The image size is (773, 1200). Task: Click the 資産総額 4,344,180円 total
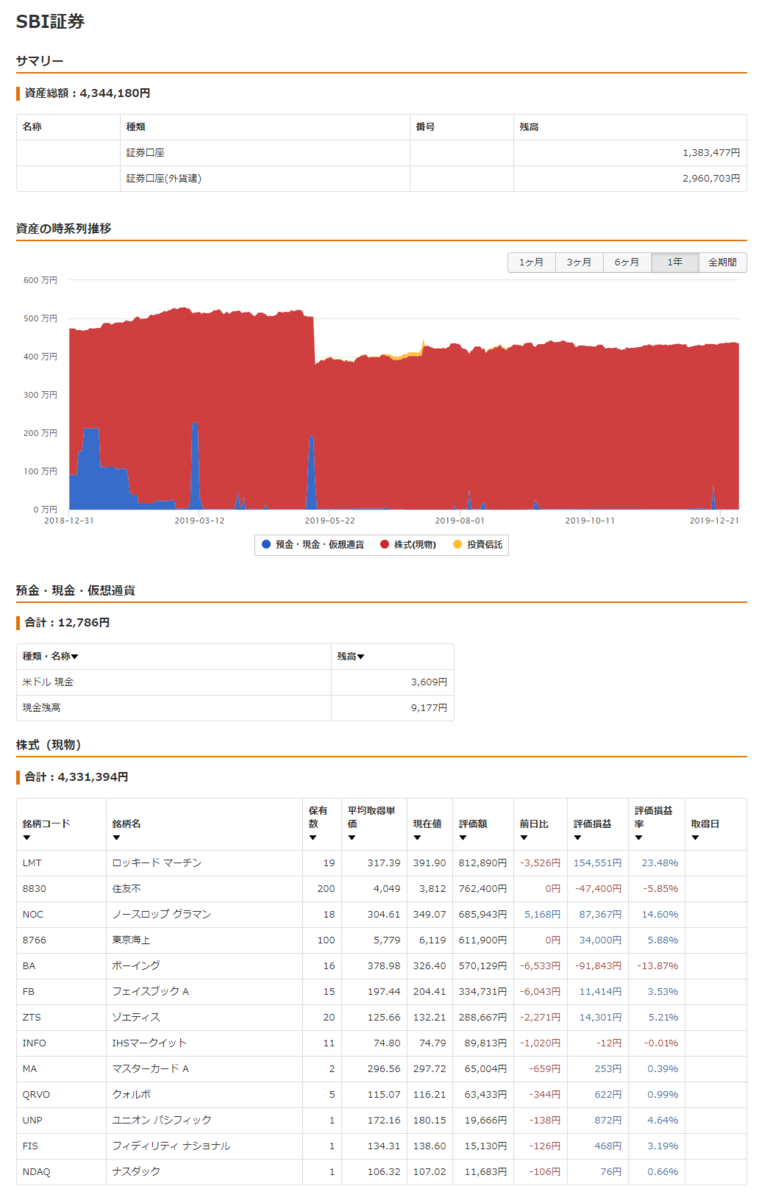point(87,93)
